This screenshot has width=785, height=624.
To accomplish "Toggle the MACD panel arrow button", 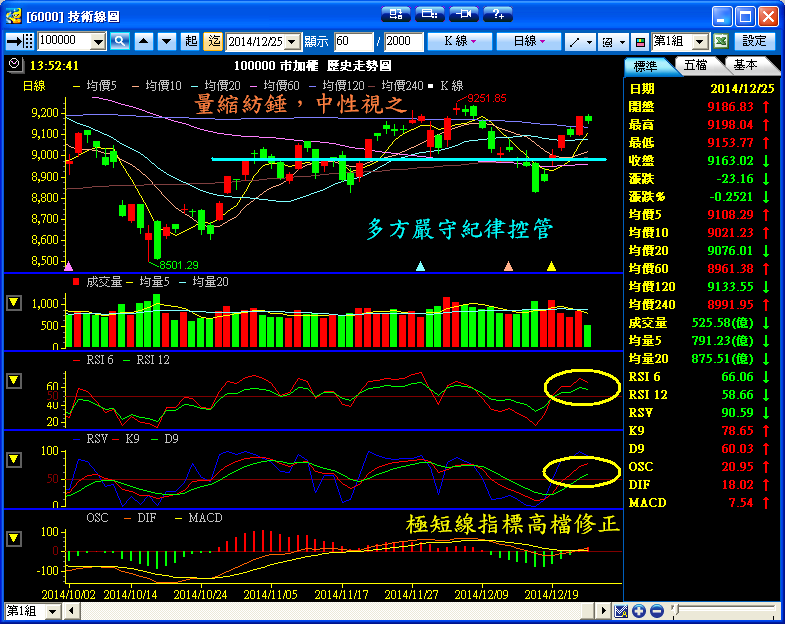I will (14, 538).
